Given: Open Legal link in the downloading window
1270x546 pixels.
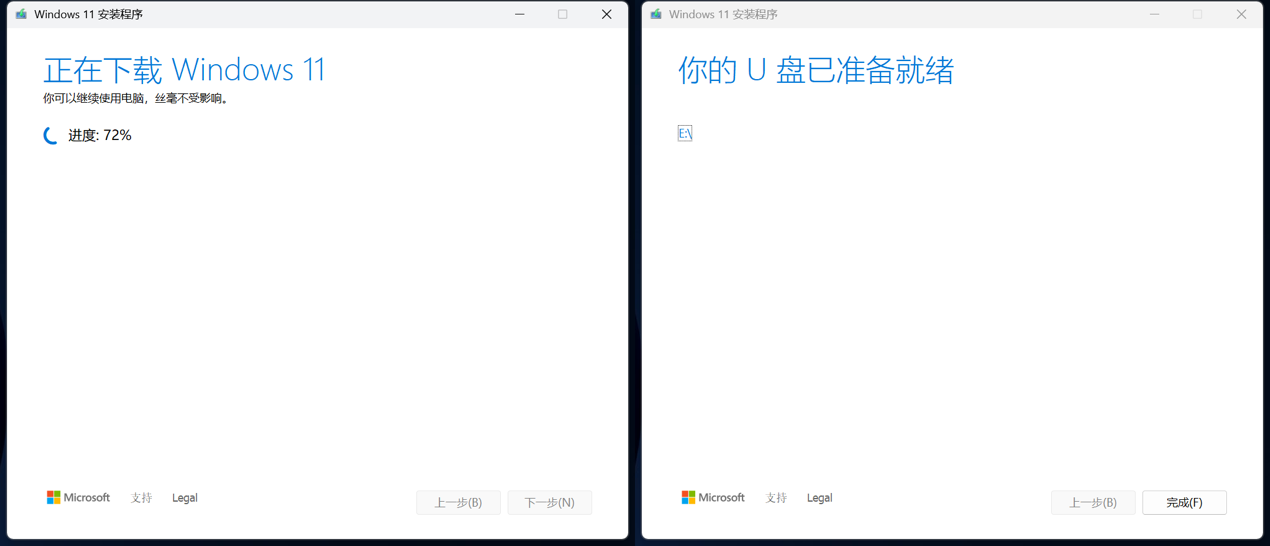Looking at the screenshot, I should click(185, 498).
